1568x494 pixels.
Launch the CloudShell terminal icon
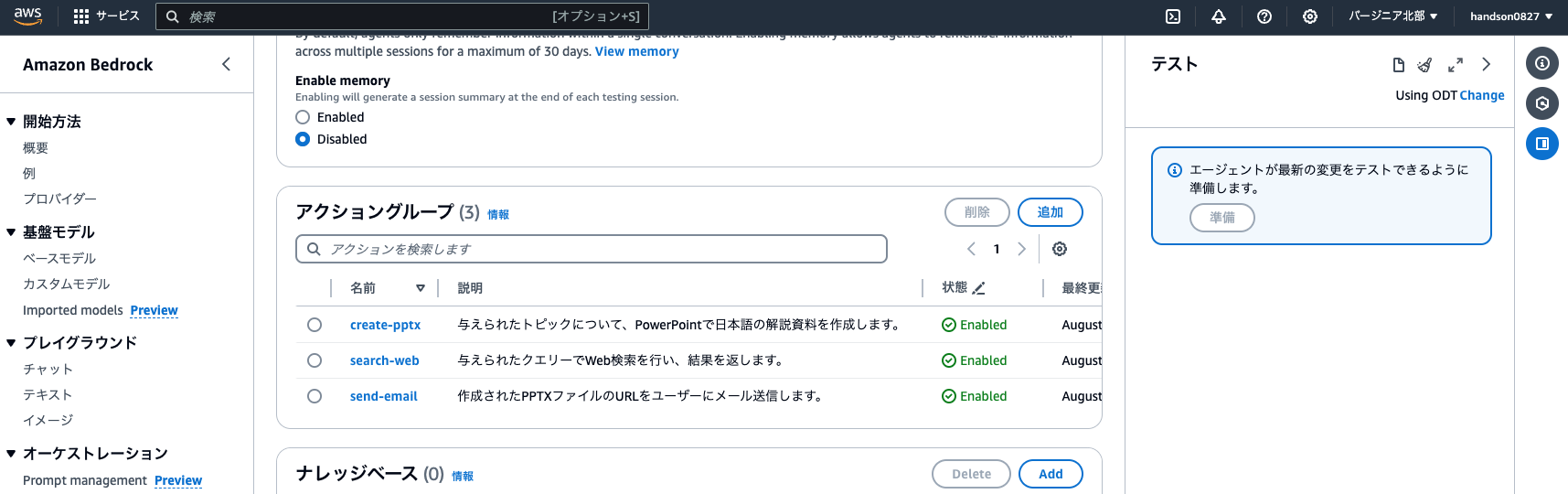click(x=1173, y=16)
